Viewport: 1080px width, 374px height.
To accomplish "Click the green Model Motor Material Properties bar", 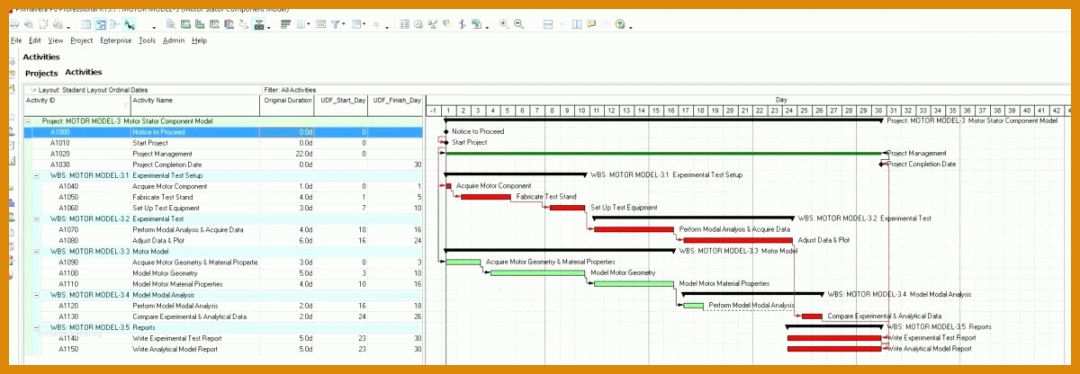I will click(634, 284).
